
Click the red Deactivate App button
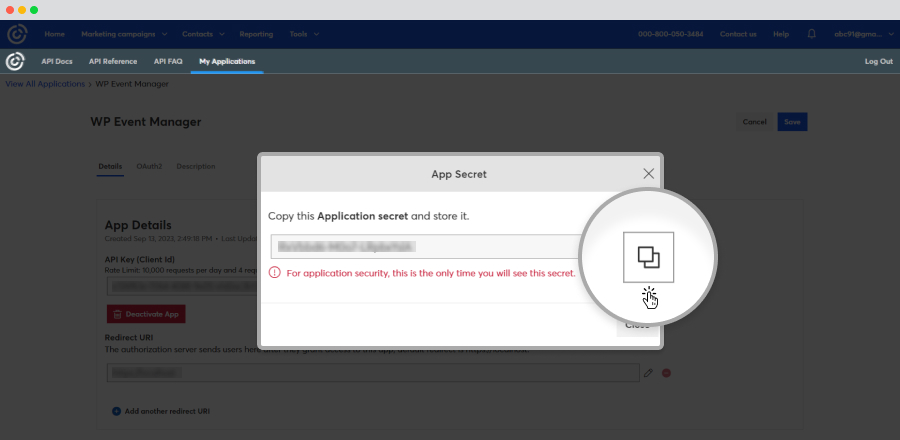[x=146, y=314]
